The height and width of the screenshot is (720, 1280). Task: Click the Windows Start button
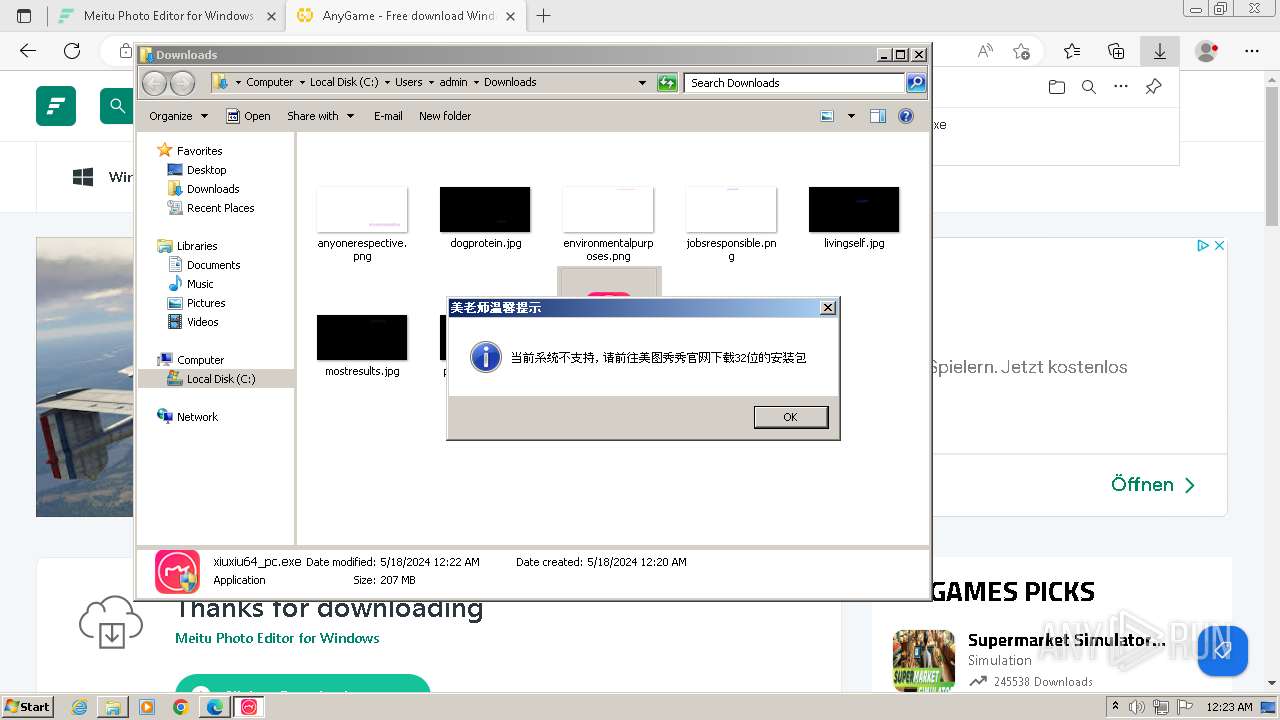pos(27,707)
